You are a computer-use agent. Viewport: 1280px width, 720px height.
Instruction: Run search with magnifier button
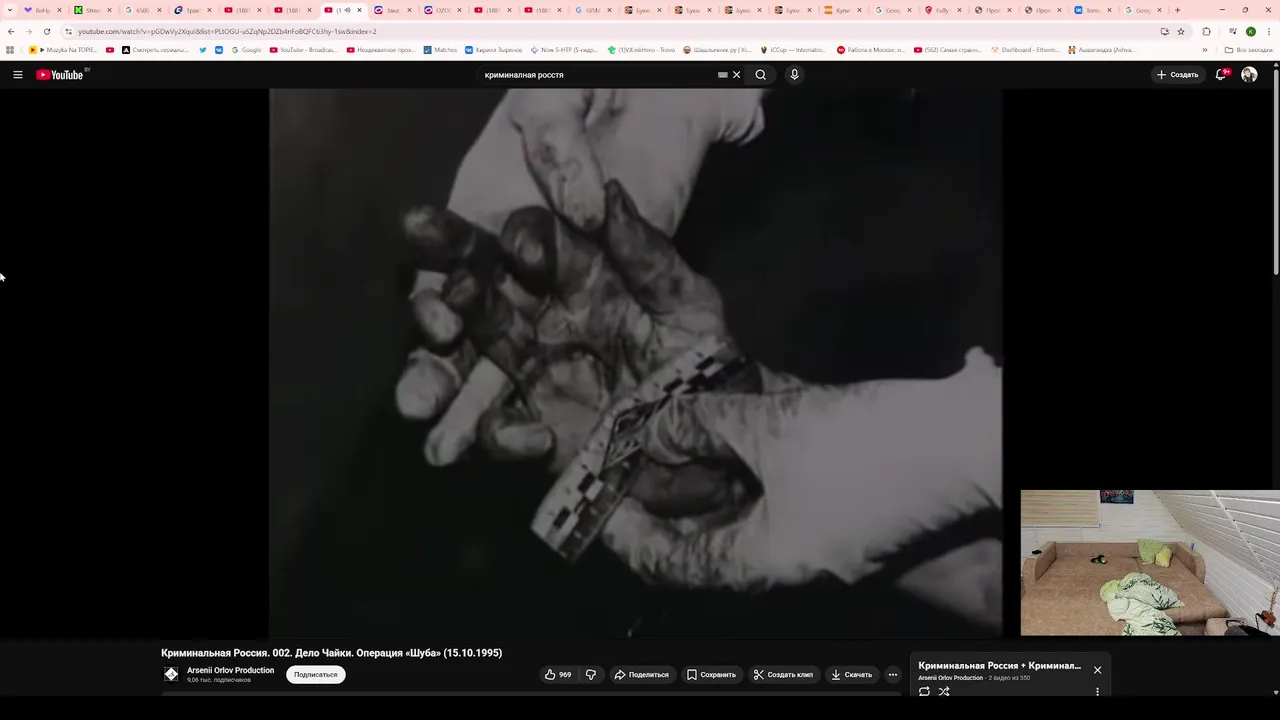[761, 75]
